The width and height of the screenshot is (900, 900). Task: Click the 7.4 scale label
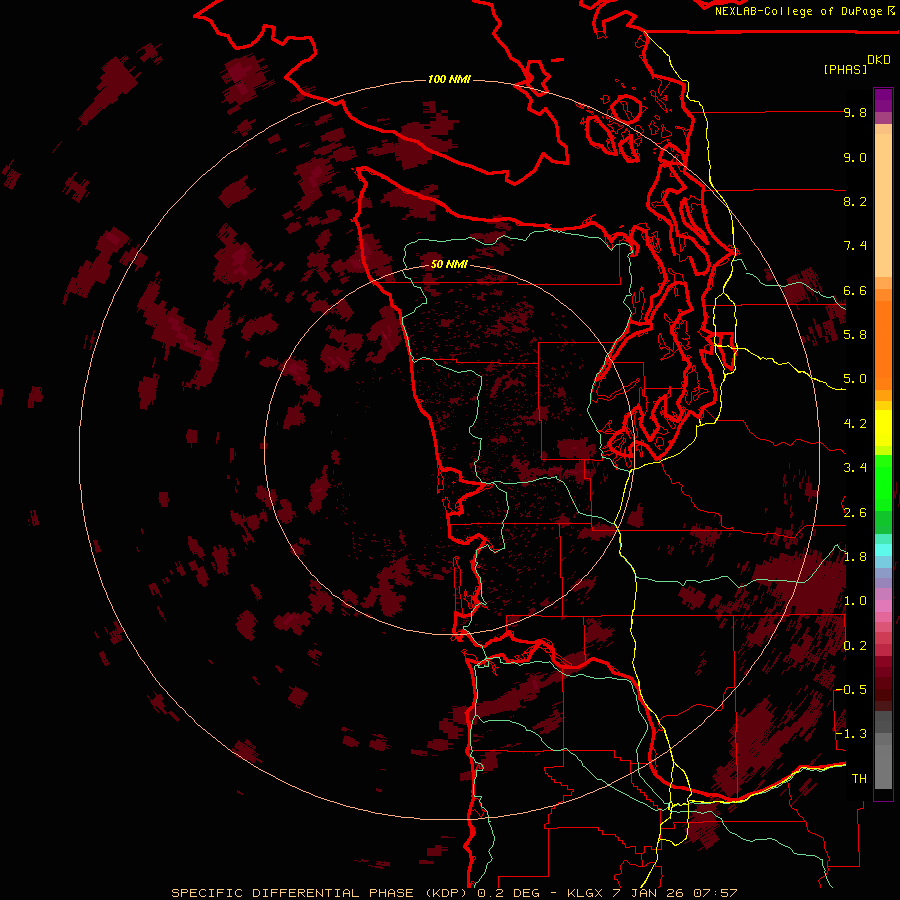pos(855,246)
